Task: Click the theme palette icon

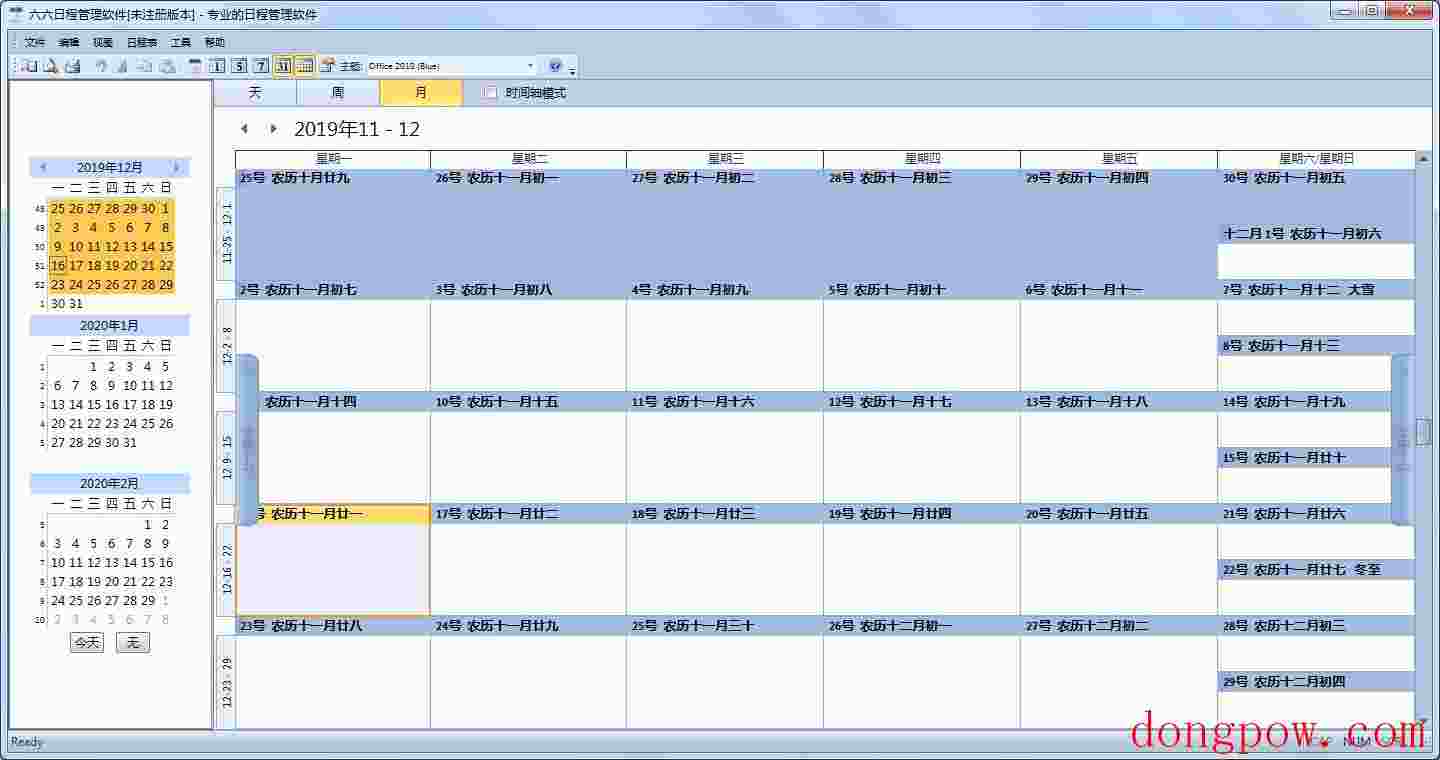Action: point(327,66)
